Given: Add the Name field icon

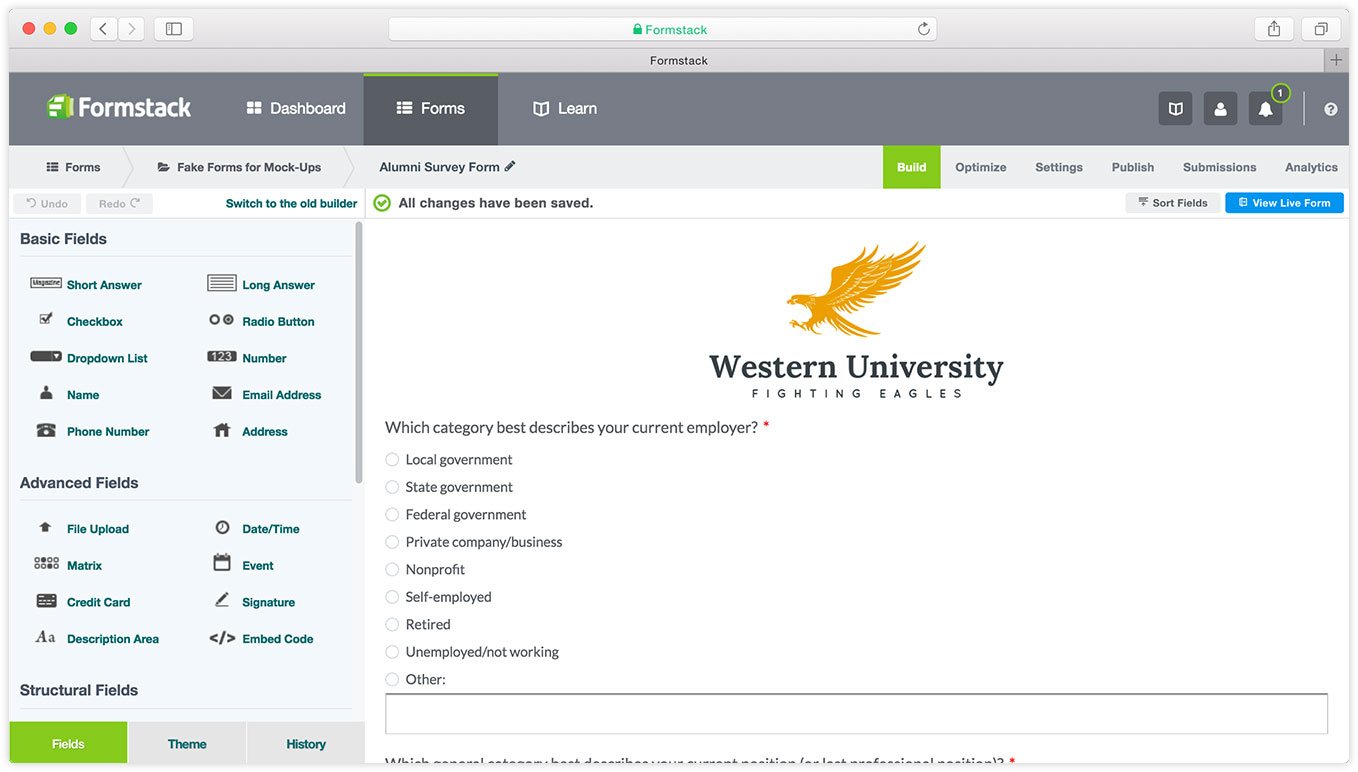Looking at the screenshot, I should click(46, 393).
